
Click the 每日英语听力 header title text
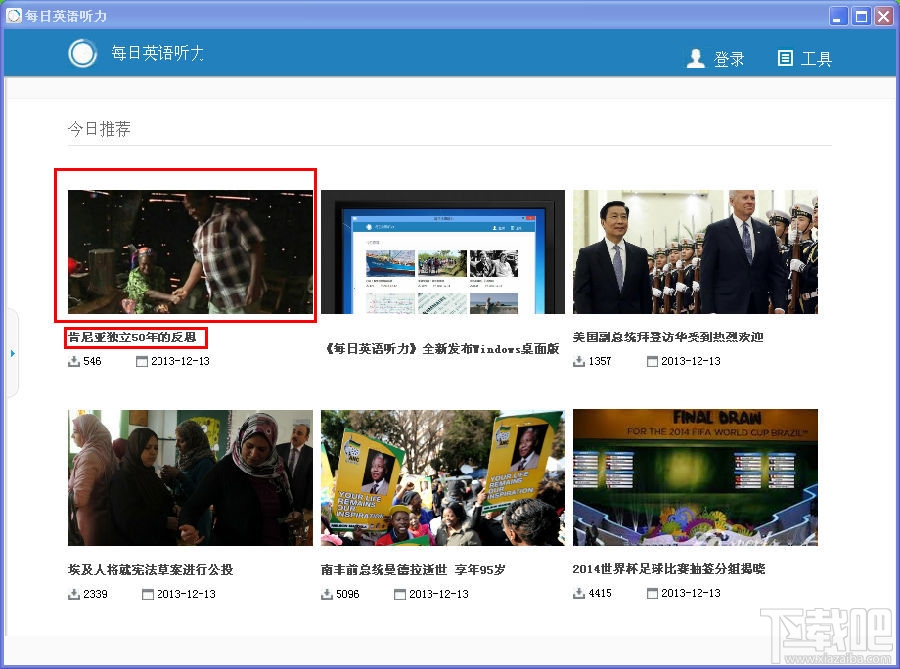(x=158, y=53)
